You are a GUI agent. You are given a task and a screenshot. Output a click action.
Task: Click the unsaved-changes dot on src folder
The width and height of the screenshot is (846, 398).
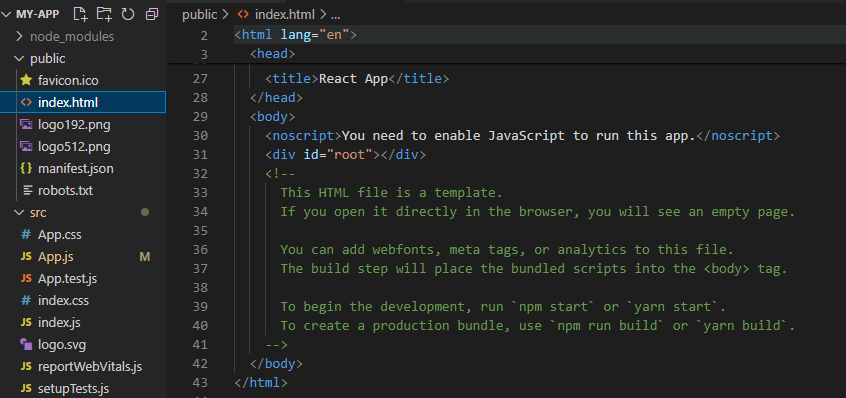pos(145,212)
